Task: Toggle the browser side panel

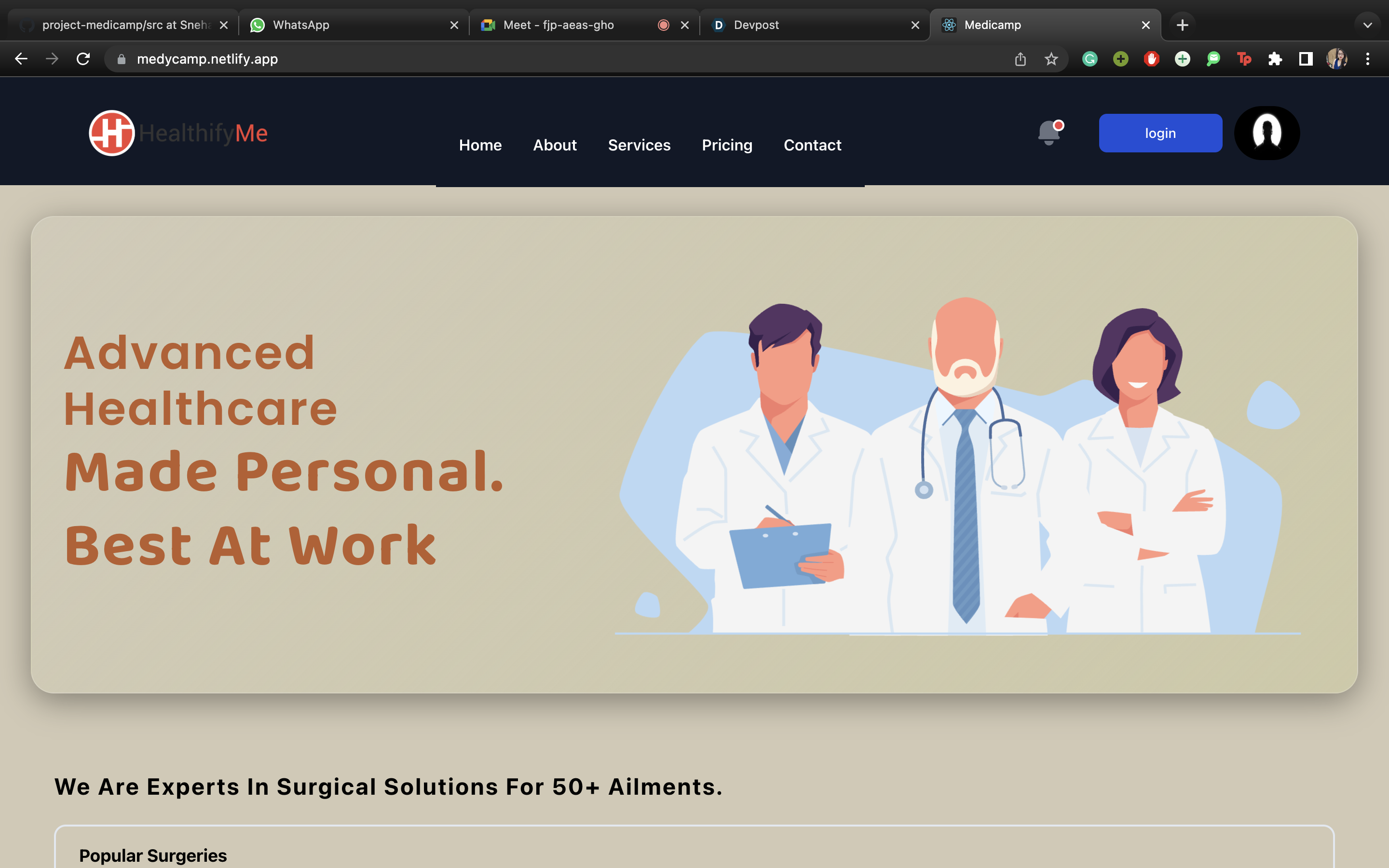Action: click(x=1306, y=58)
